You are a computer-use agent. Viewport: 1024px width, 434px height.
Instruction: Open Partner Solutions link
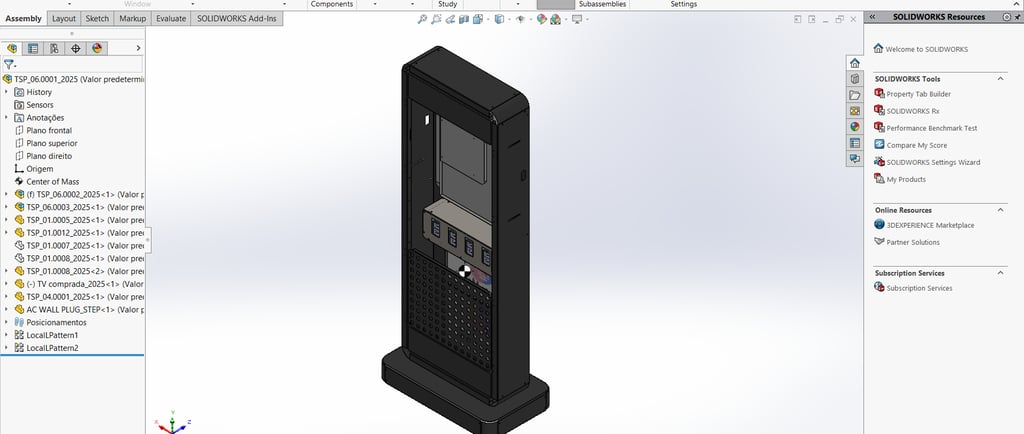pyautogui.click(x=913, y=242)
